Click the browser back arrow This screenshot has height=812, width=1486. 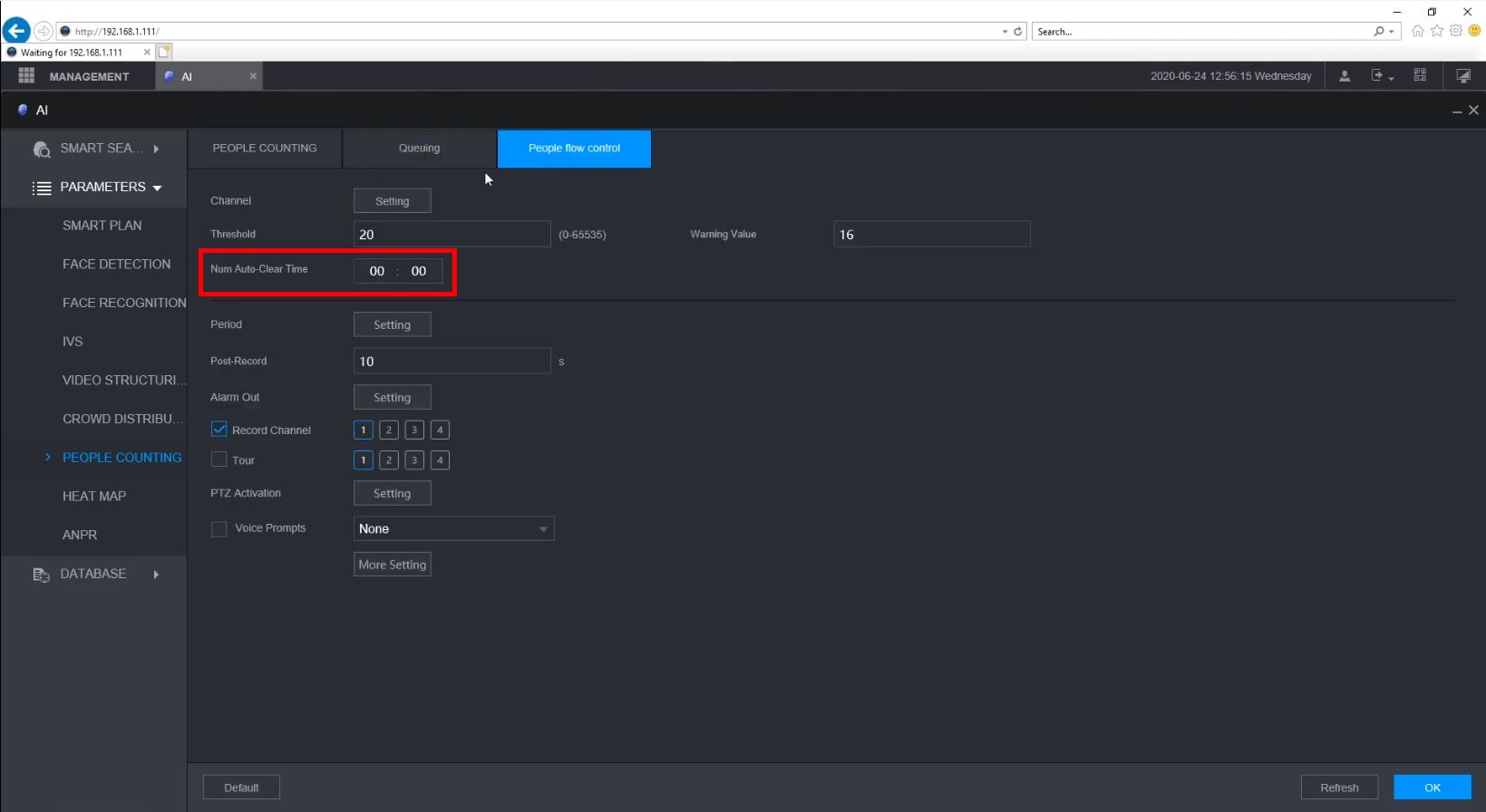(x=15, y=31)
